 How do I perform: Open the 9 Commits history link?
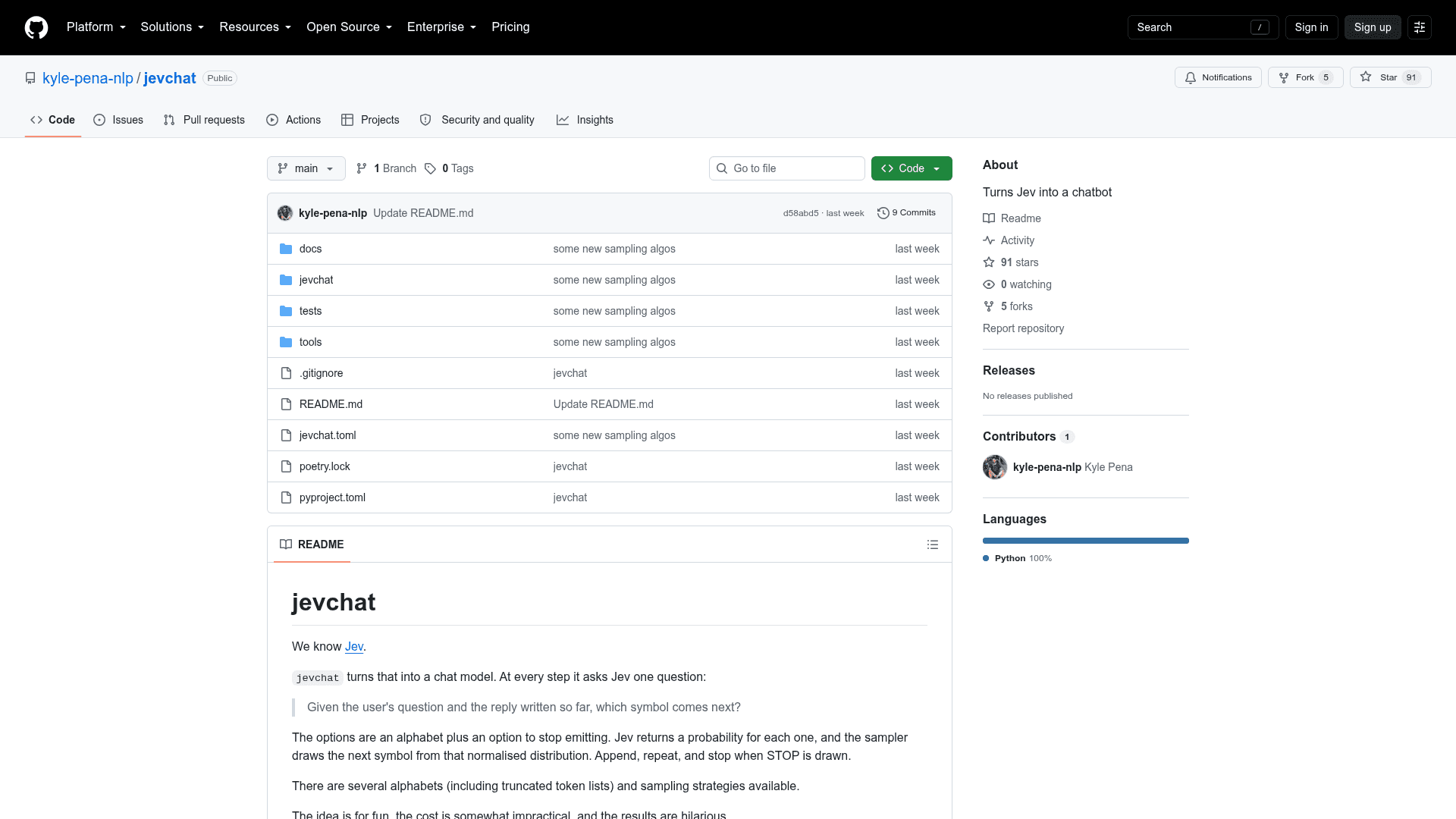(x=907, y=213)
